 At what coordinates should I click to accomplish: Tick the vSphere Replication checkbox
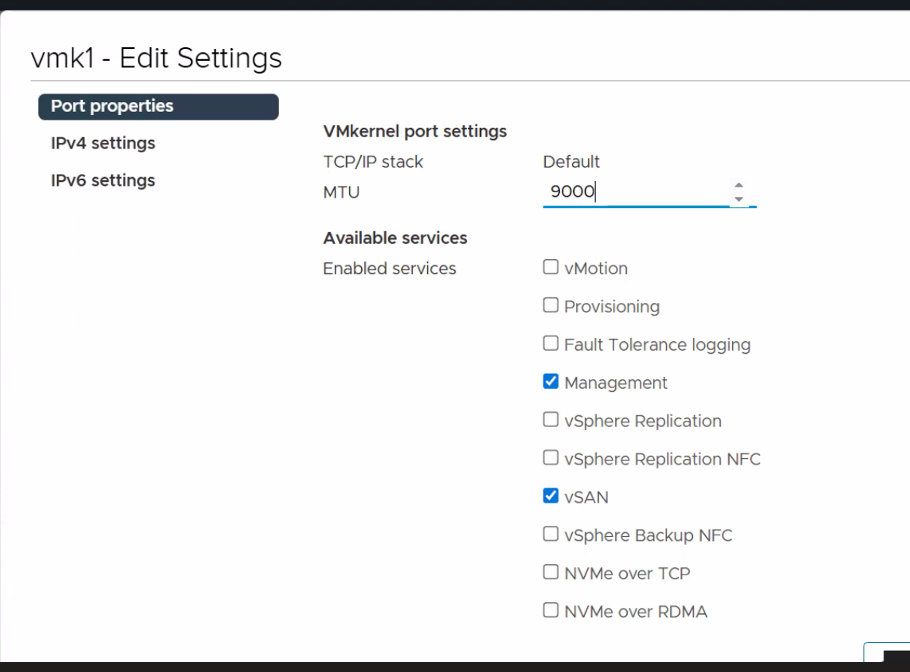pos(550,420)
